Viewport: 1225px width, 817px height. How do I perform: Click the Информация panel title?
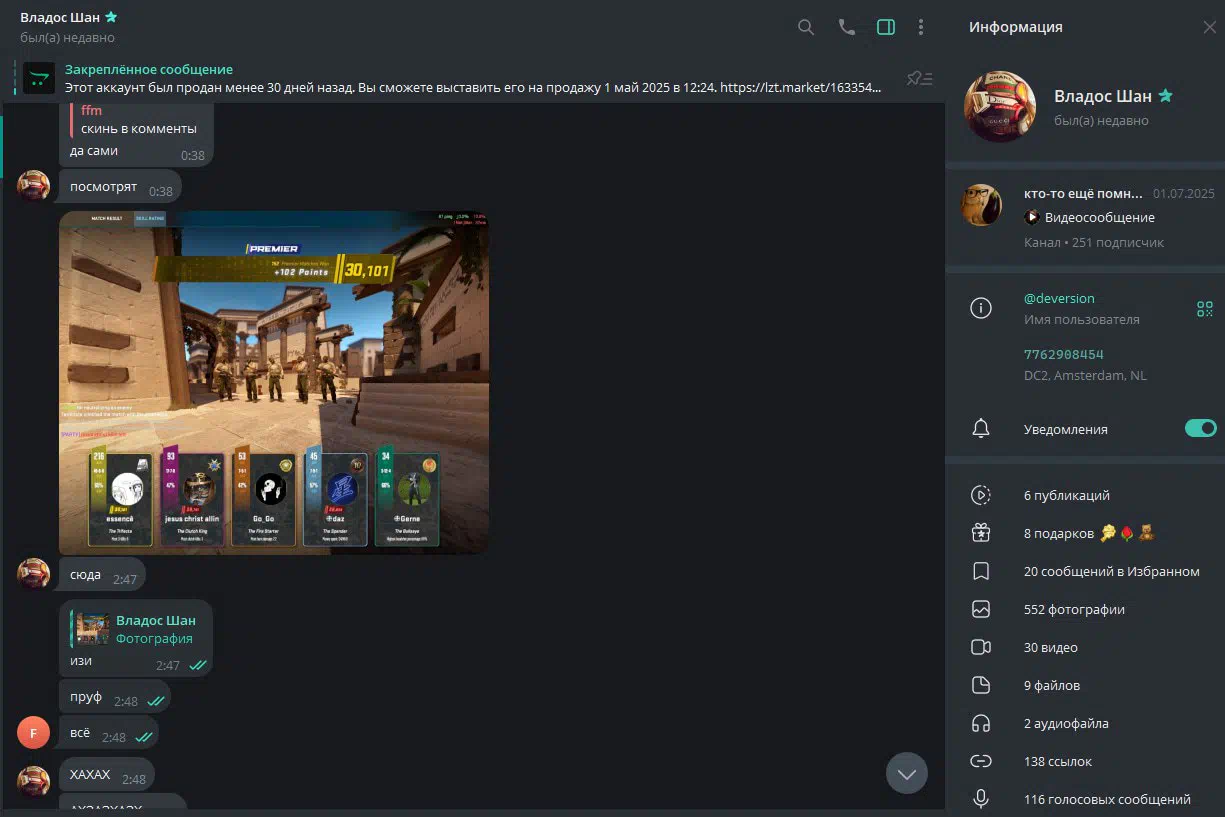click(x=1016, y=27)
